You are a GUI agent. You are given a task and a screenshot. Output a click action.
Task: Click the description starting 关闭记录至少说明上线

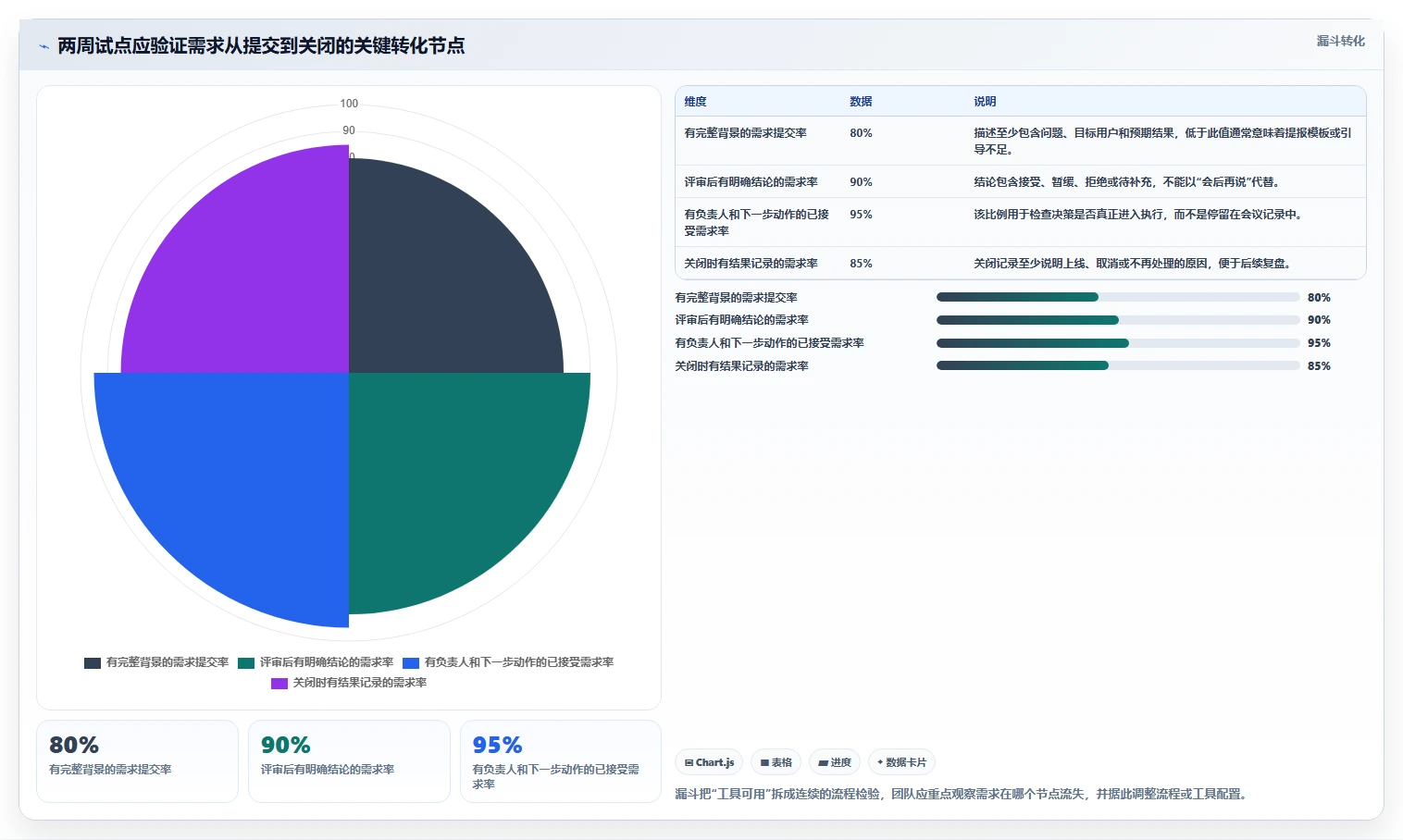[x=1132, y=264]
